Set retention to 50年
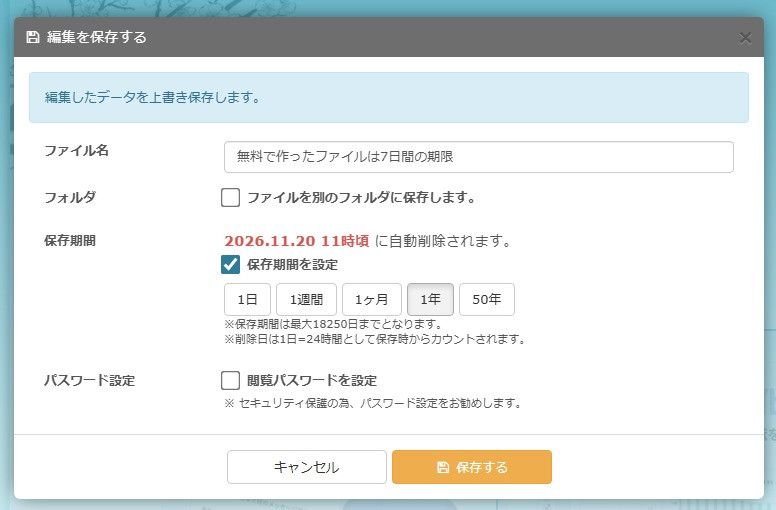The width and height of the screenshot is (776, 510). (487, 300)
